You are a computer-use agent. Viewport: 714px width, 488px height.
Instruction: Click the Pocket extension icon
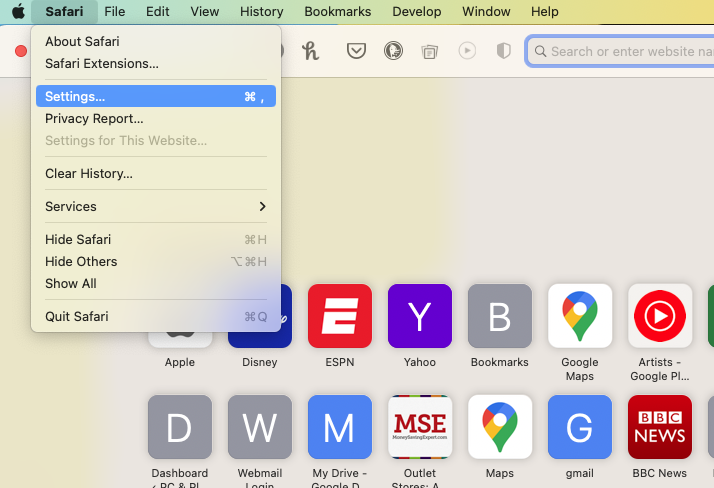click(x=356, y=51)
